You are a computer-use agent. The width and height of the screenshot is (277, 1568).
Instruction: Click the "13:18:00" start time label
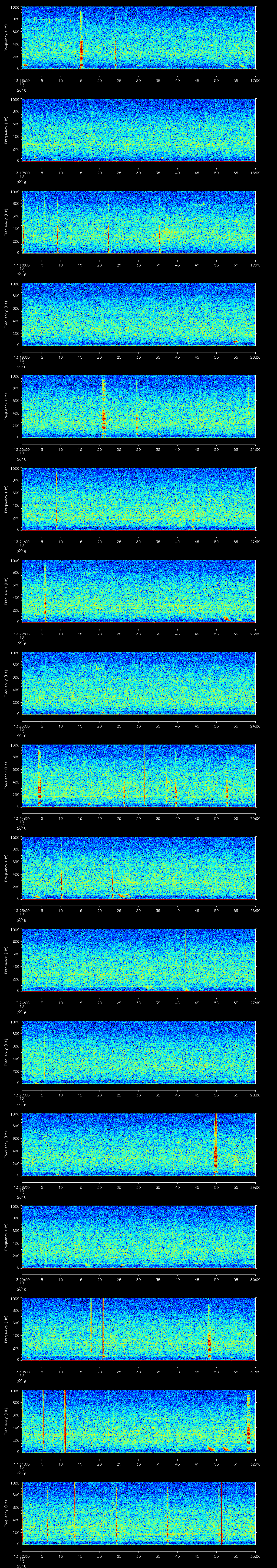(x=22, y=265)
